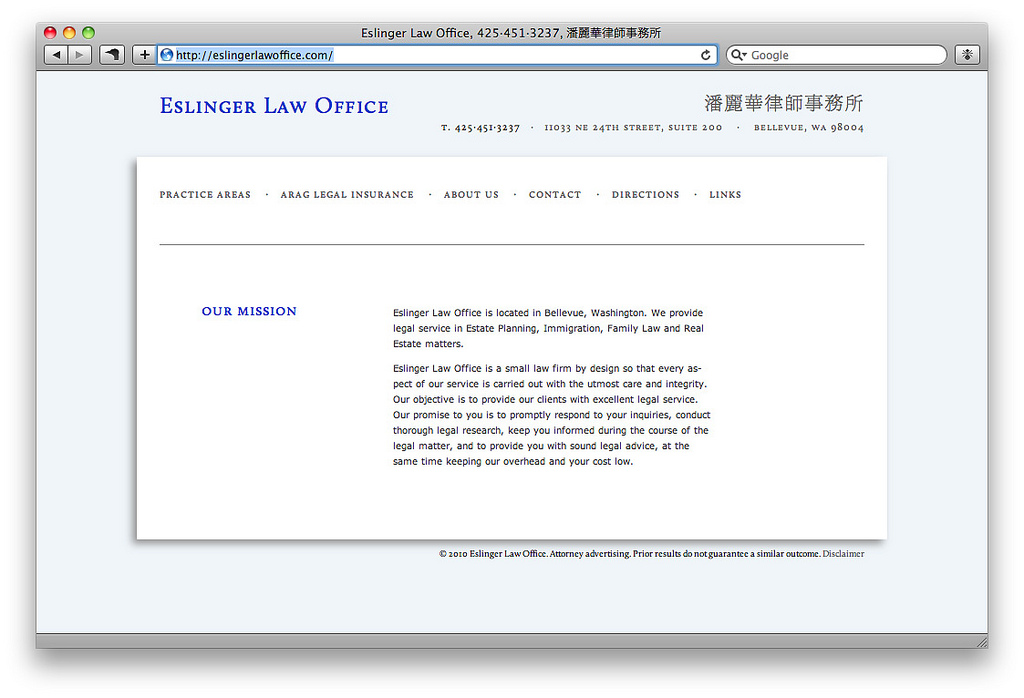This screenshot has width=1024, height=698.
Task: Click the green zoom window button
Action: click(x=88, y=33)
